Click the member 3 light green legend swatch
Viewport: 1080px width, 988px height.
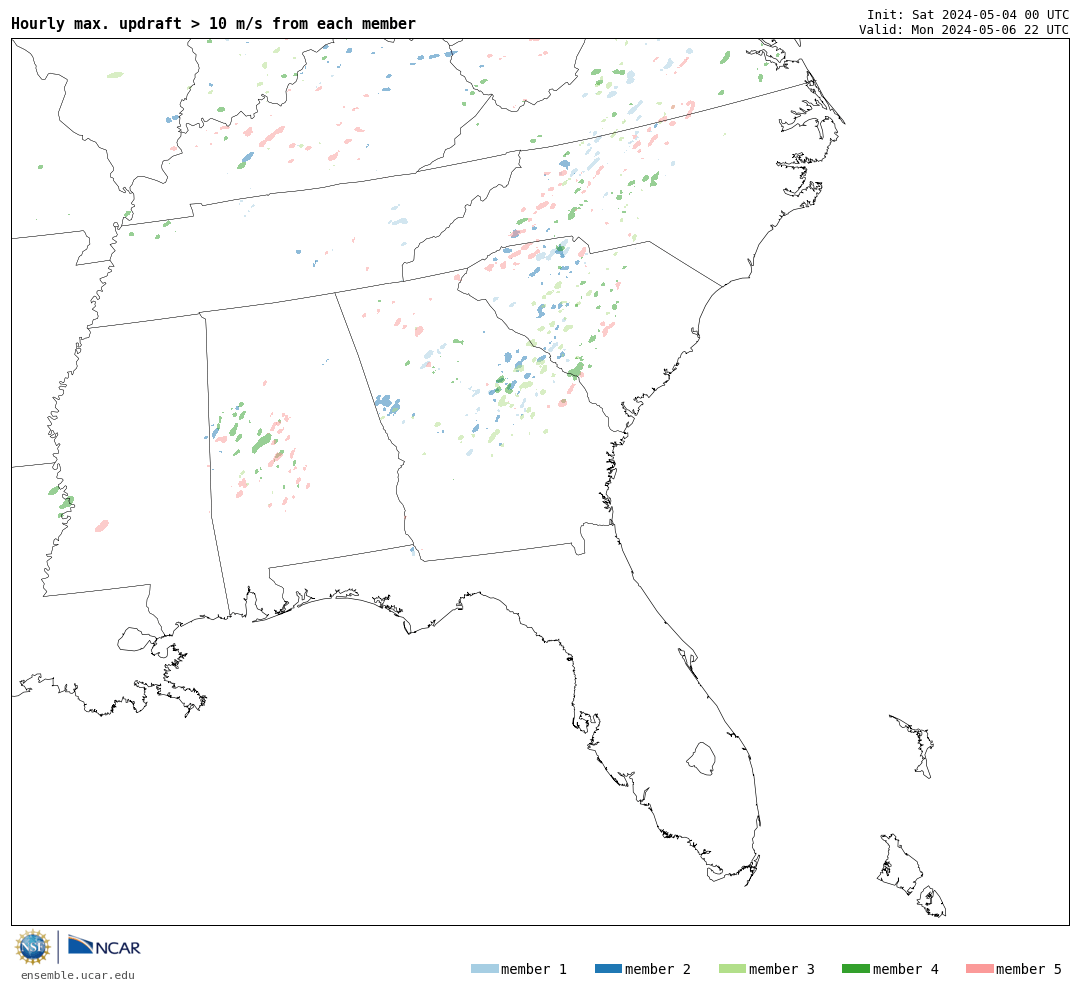(x=732, y=969)
